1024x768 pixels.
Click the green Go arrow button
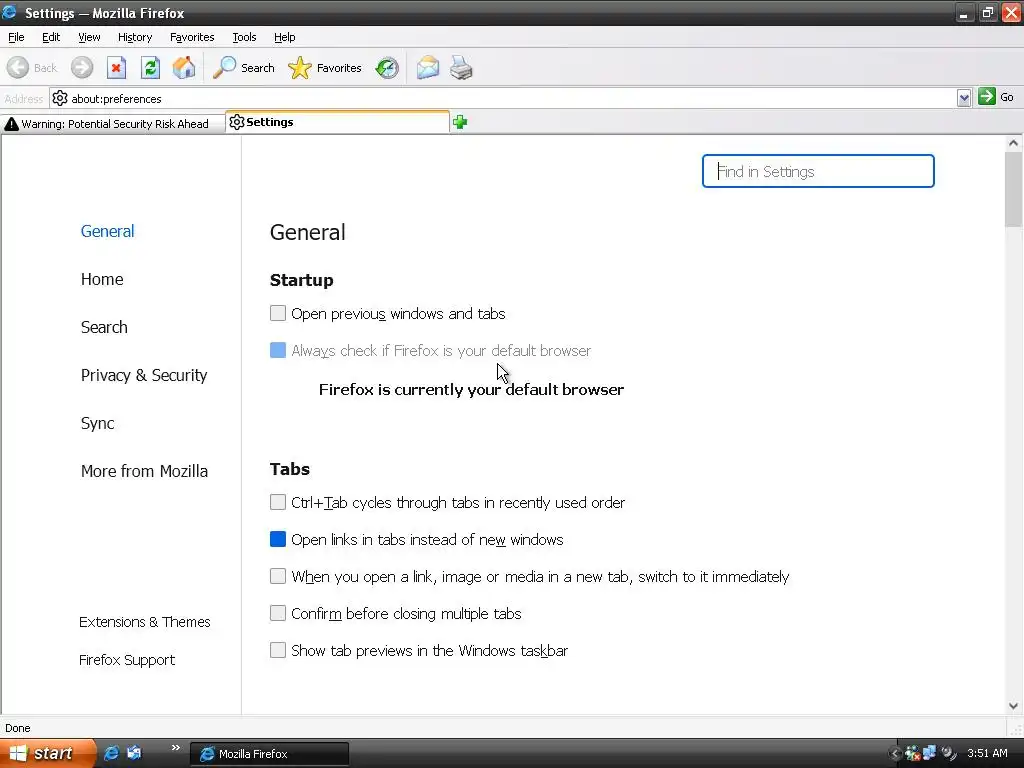tap(987, 97)
